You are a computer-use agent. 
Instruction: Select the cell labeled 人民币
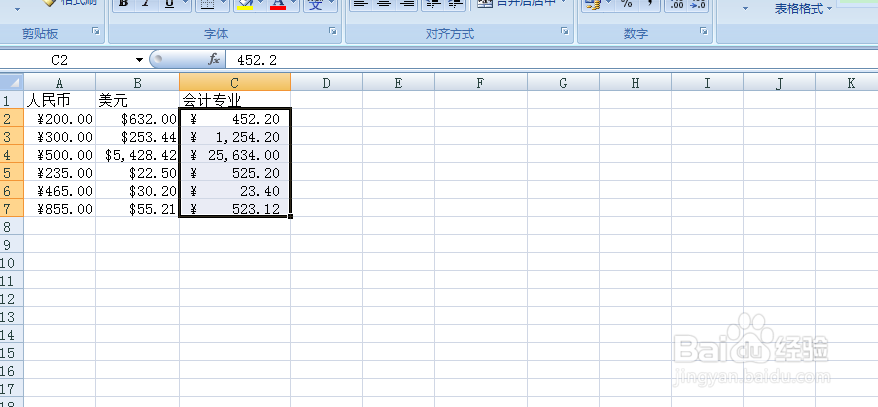[59, 100]
